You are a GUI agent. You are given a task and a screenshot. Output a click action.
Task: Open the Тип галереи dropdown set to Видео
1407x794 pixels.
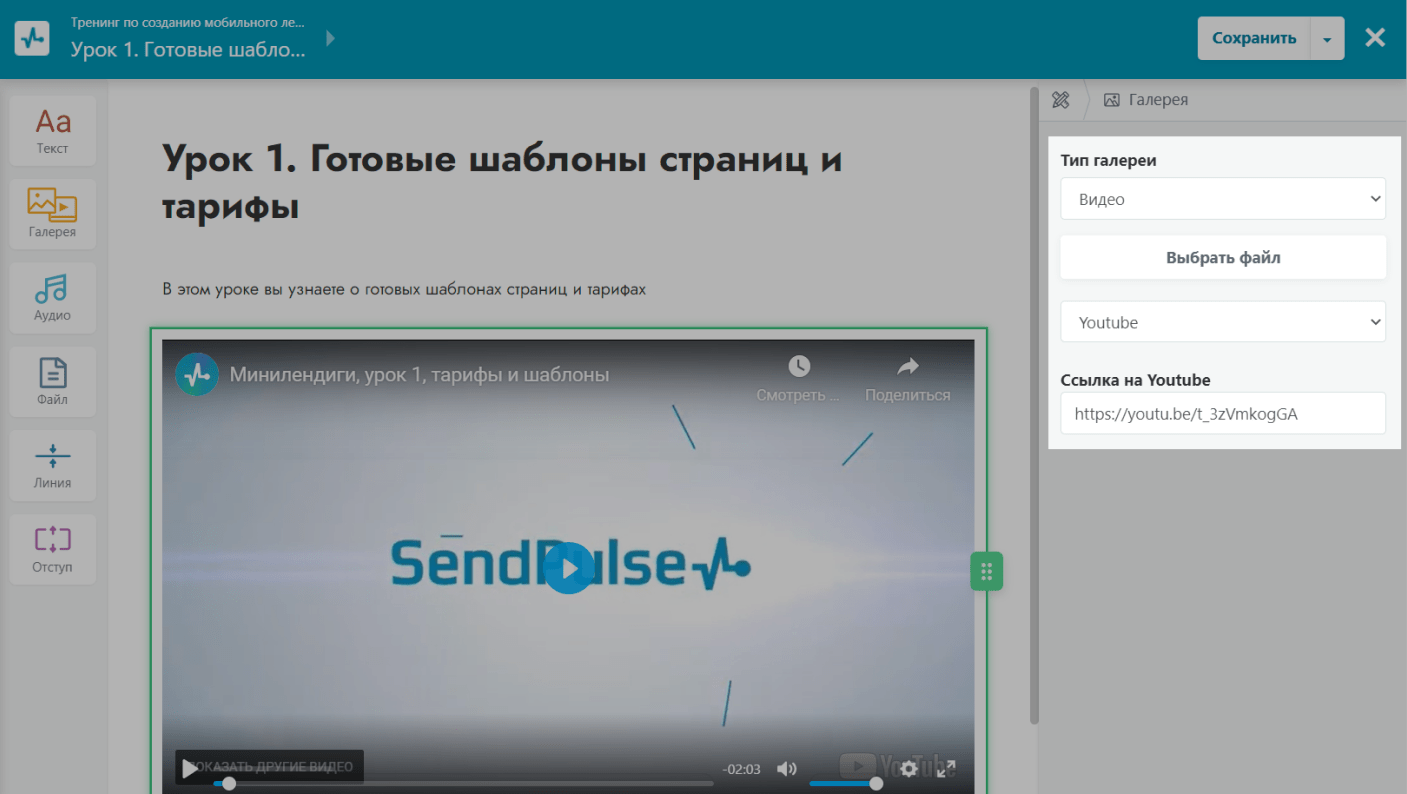tap(1223, 199)
